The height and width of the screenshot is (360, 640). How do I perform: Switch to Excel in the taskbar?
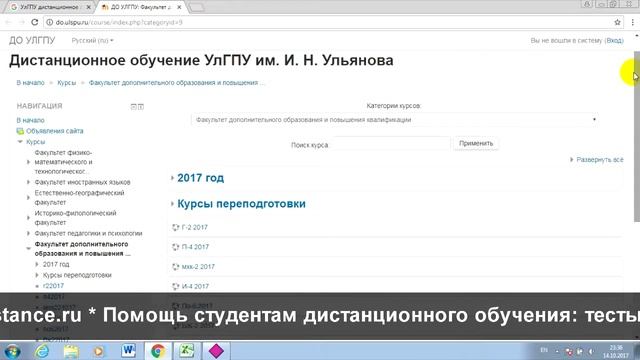click(187, 351)
